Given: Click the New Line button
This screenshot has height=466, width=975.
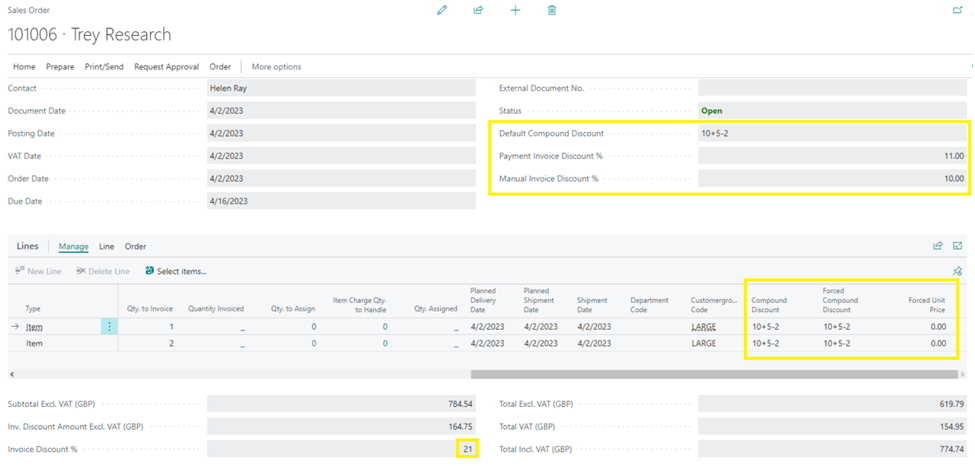Looking at the screenshot, I should tap(37, 271).
